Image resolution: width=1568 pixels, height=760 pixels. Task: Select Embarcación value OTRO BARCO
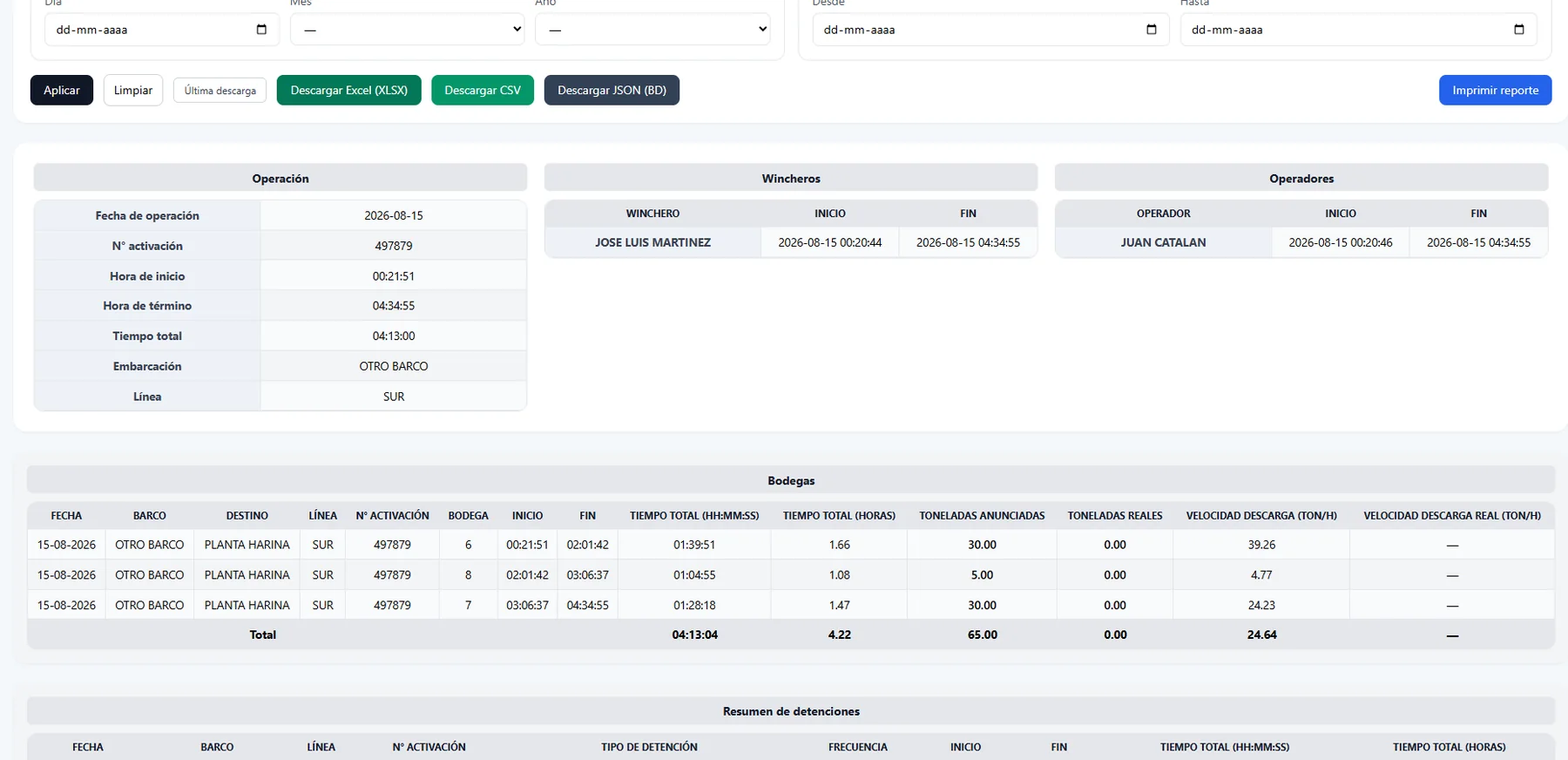(x=394, y=366)
